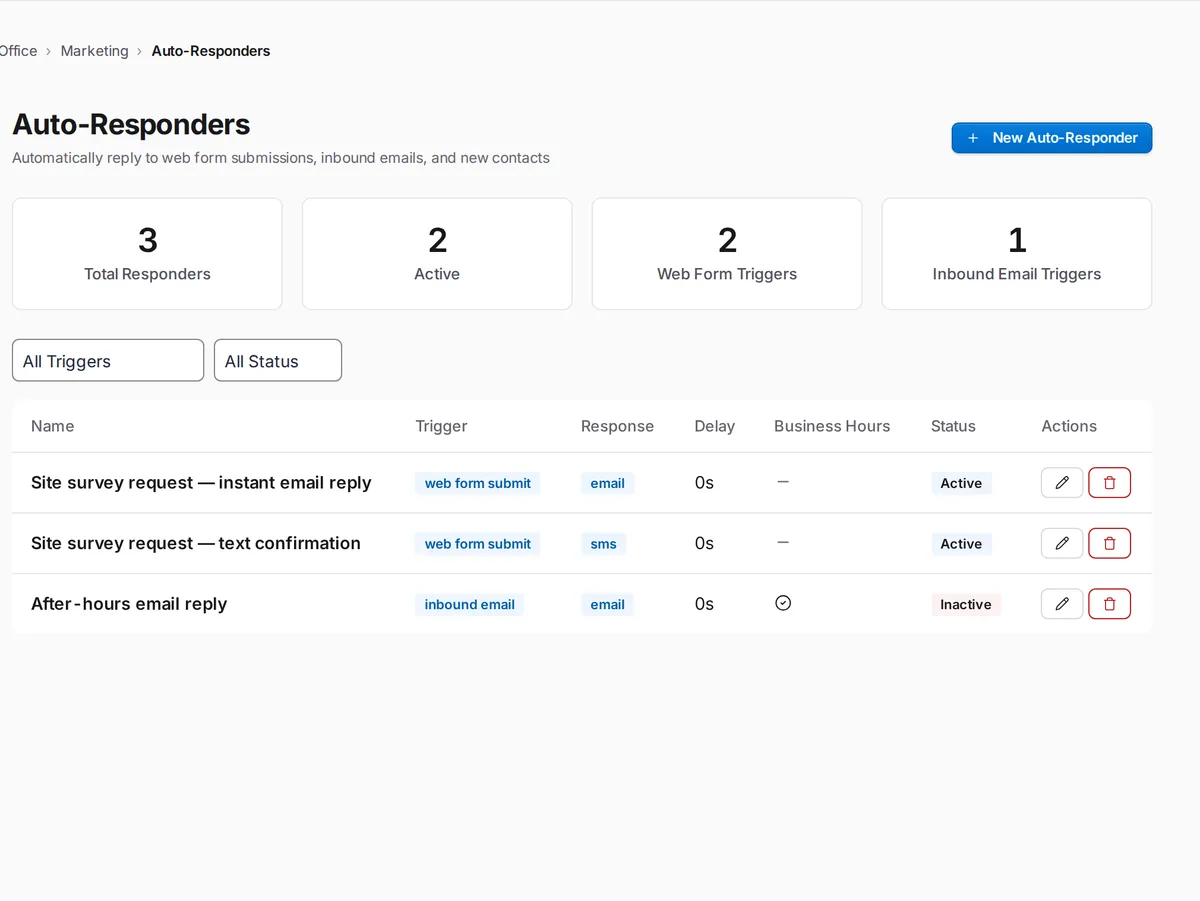This screenshot has height=901, width=1200.
Task: Click the 0s delay in After-hours row
Action: (x=704, y=604)
